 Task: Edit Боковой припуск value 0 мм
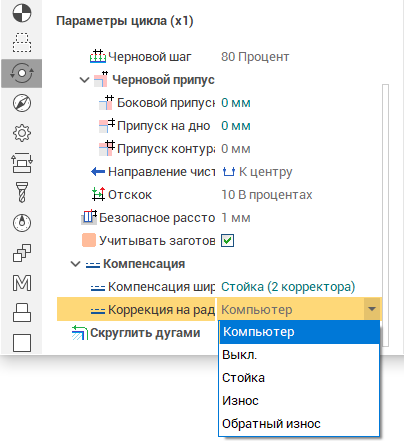coord(236,103)
